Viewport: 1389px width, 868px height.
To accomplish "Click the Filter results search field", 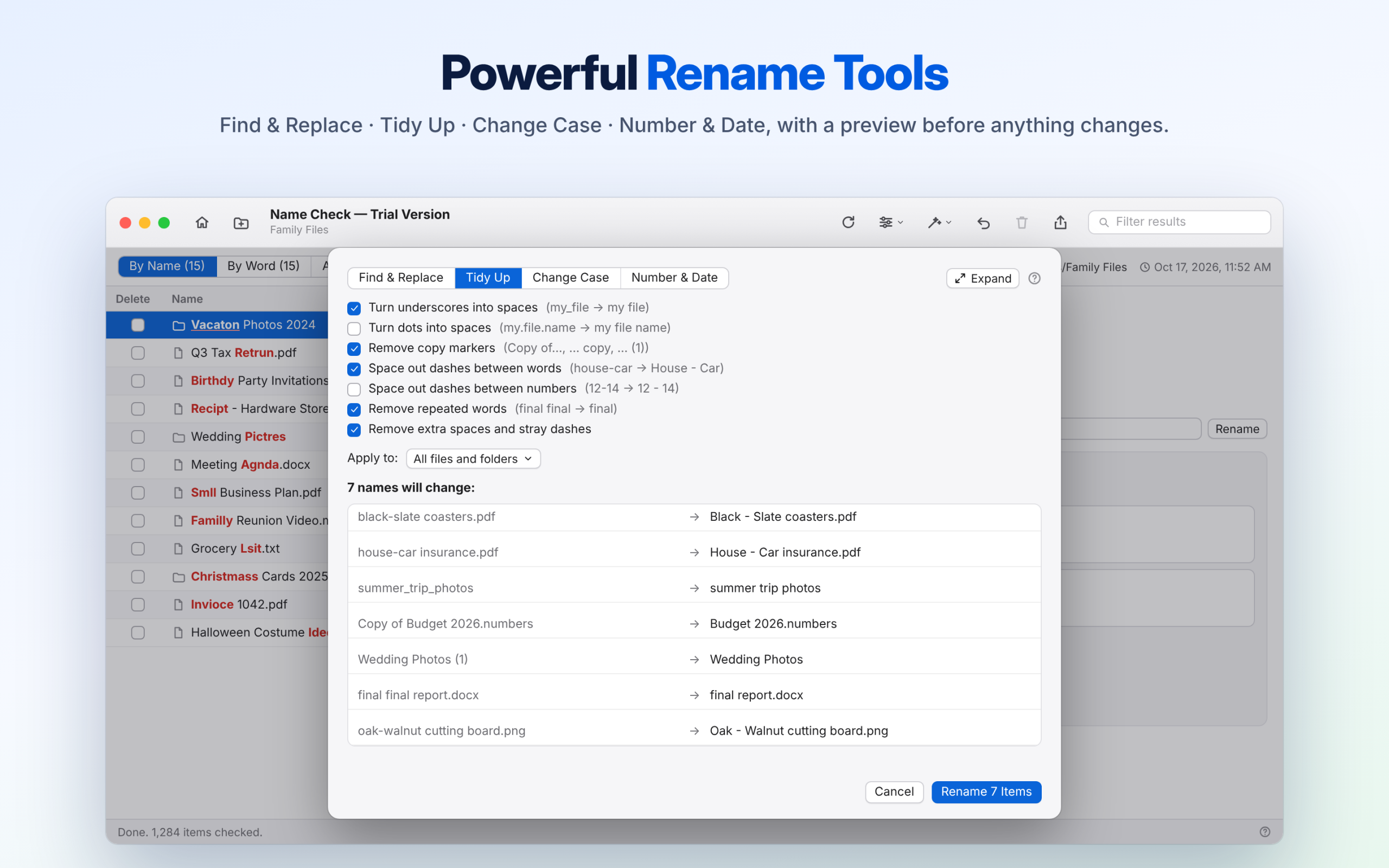I will point(1180,222).
